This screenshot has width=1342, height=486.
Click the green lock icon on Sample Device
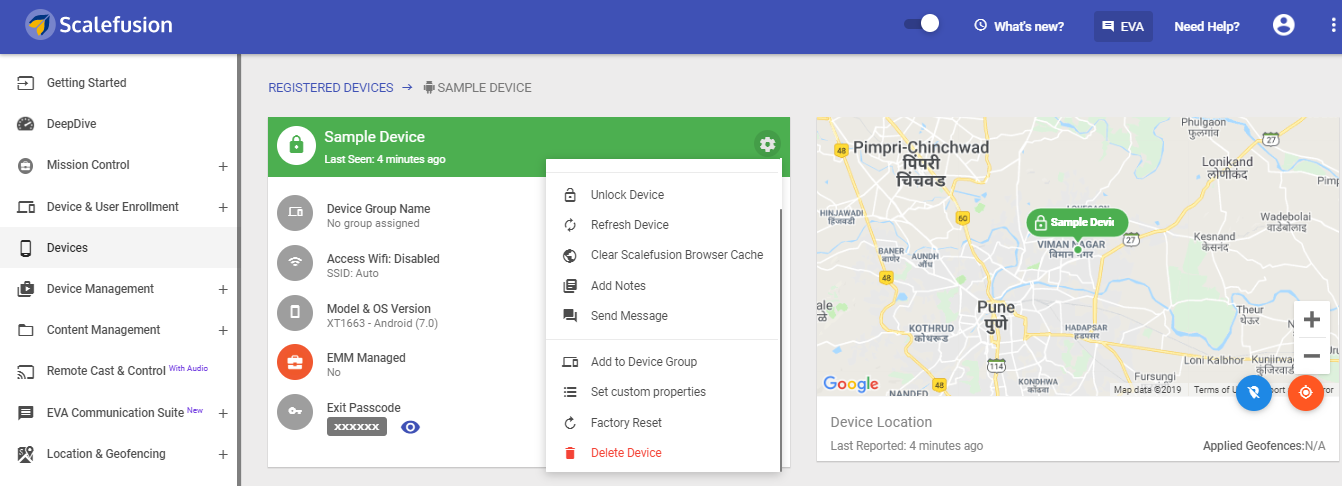click(x=295, y=144)
